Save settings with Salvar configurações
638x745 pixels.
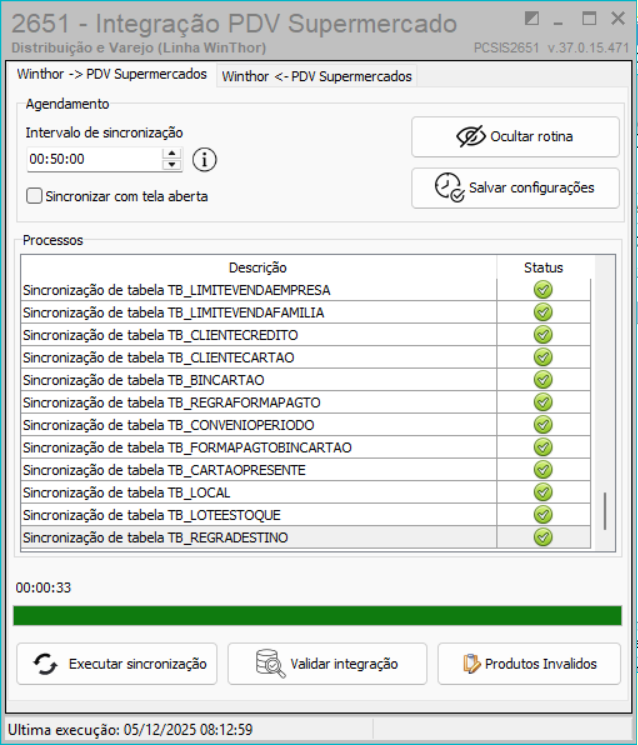[515, 188]
